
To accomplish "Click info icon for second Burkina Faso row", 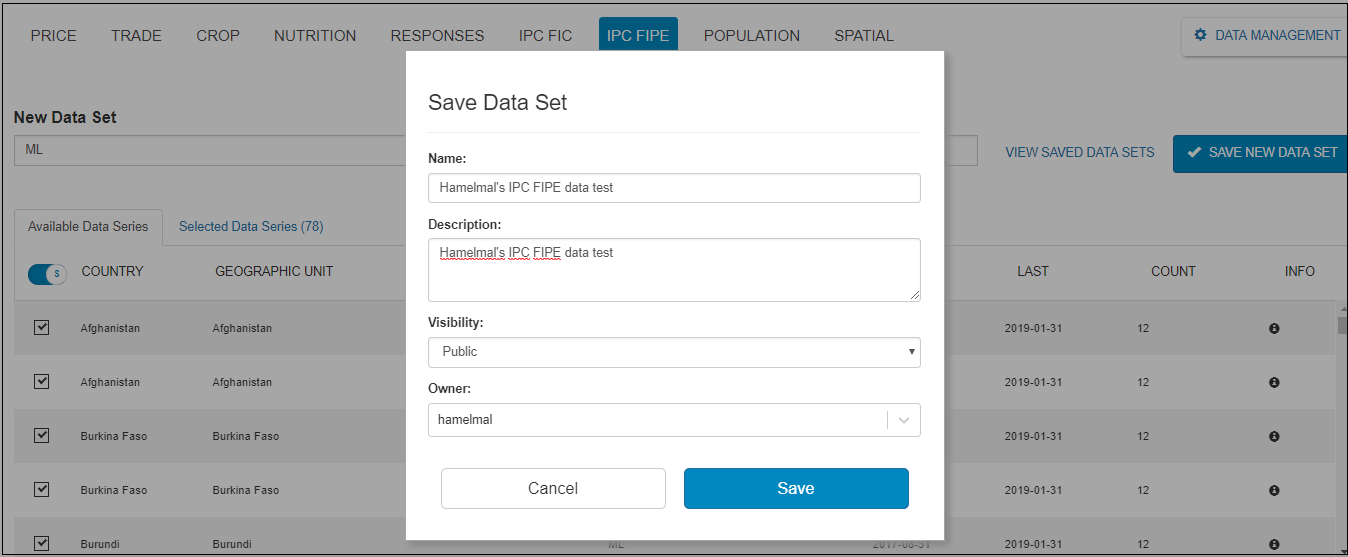I will tap(1274, 490).
